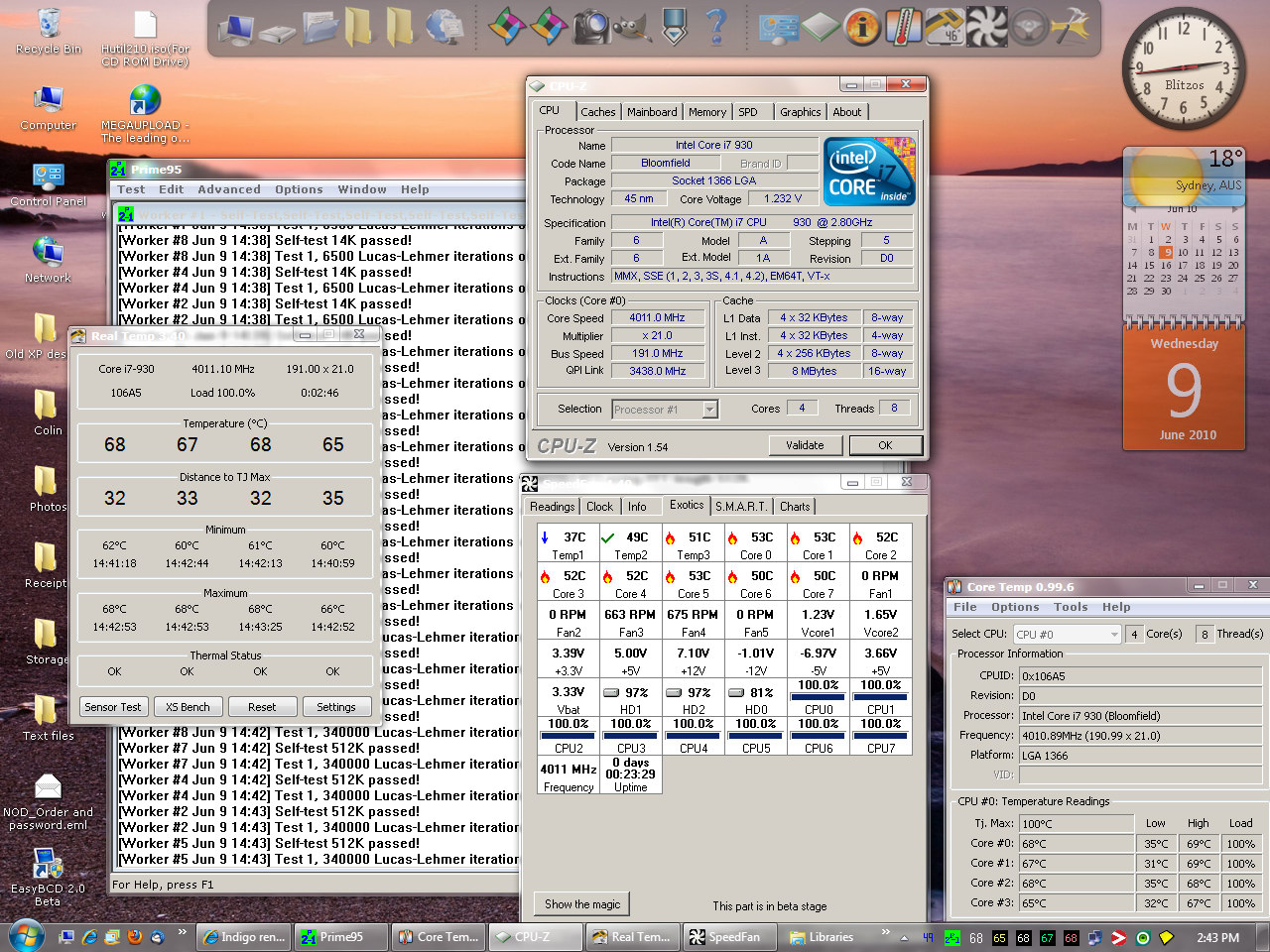
Task: Switch to SpeedFan in the taskbar
Action: 730,936
